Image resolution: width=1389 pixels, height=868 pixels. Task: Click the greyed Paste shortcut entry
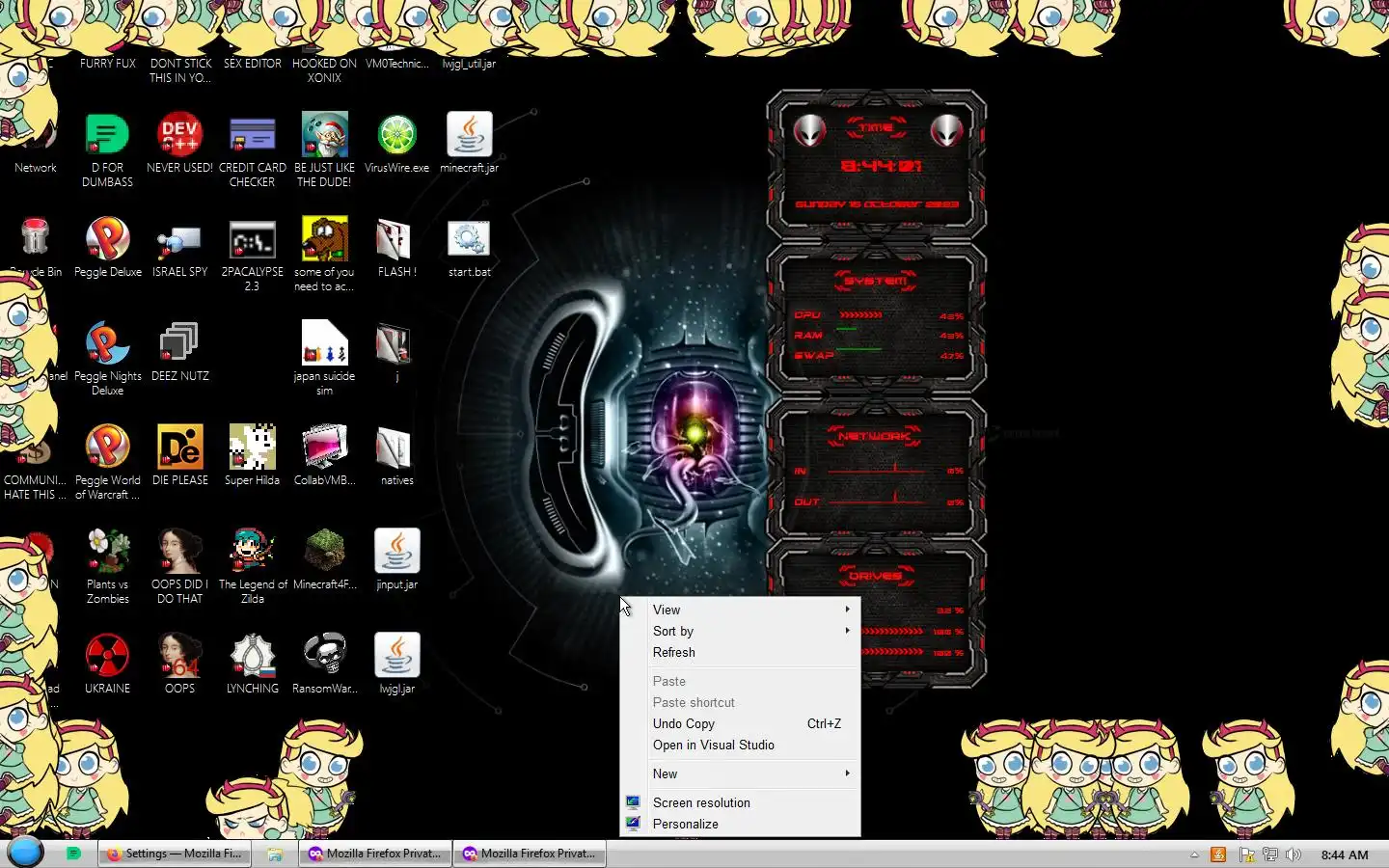[x=740, y=702]
